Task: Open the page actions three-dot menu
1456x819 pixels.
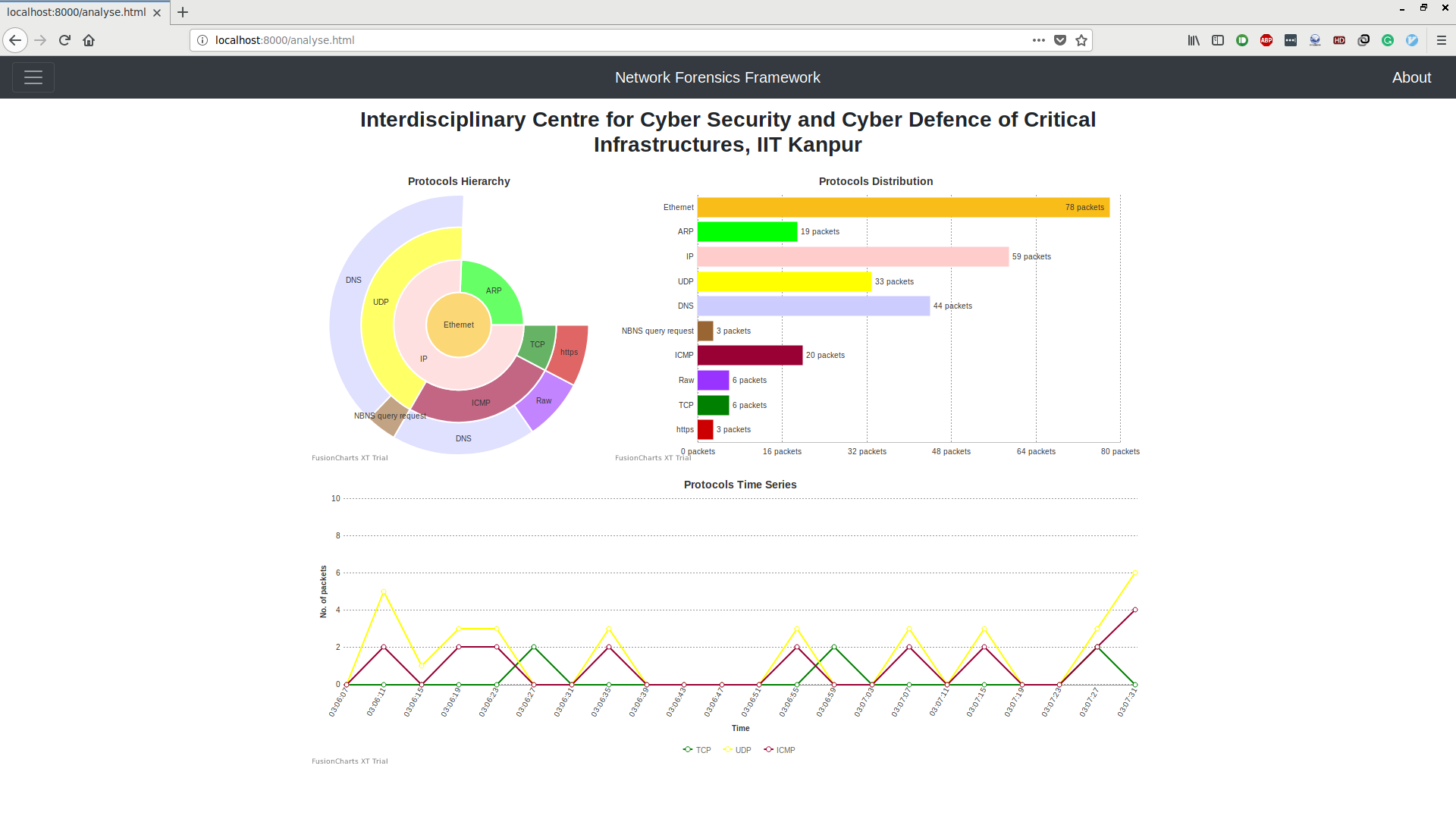Action: (1038, 40)
